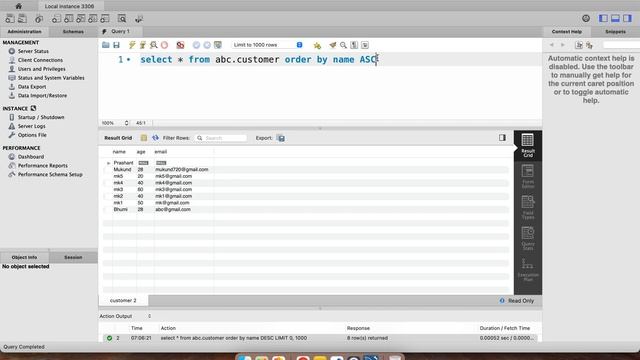
Task: Toggle the left sidebar visibility
Action: click(603, 18)
